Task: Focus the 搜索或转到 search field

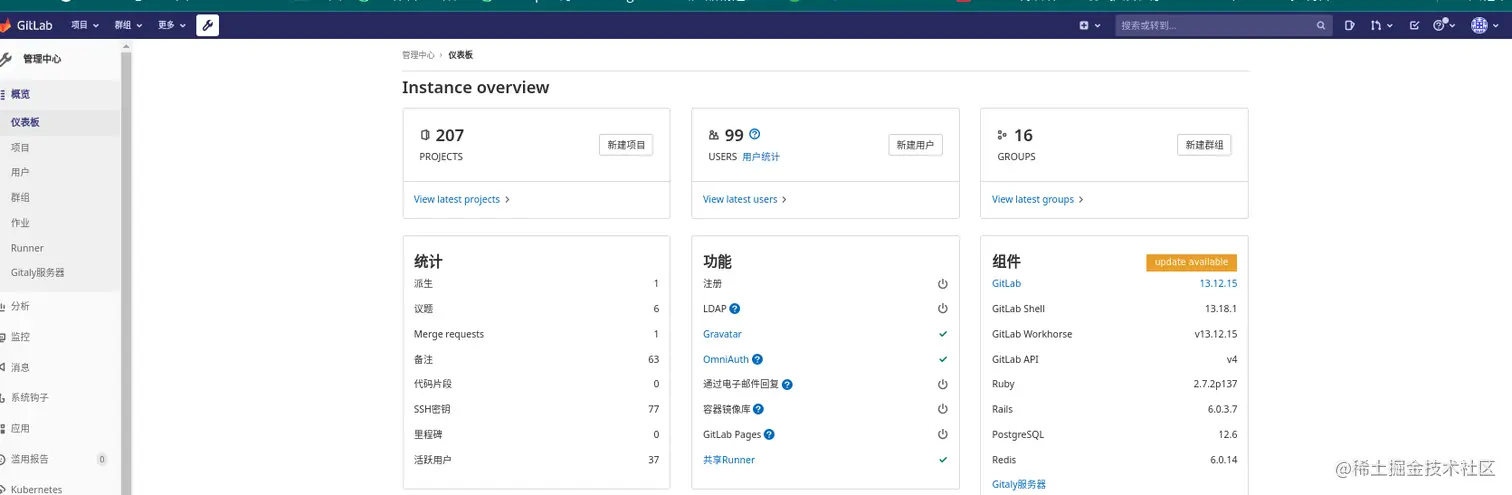Action: 1224,25
